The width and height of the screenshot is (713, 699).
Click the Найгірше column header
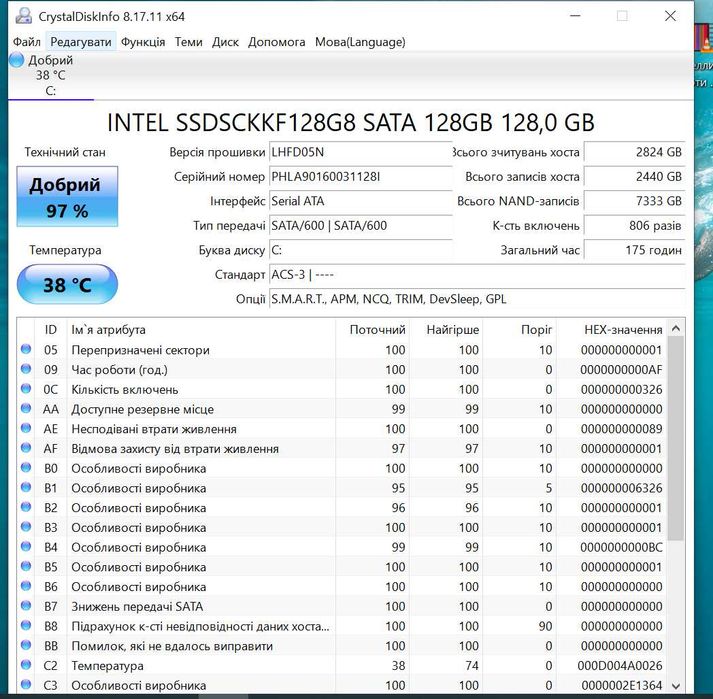click(446, 330)
